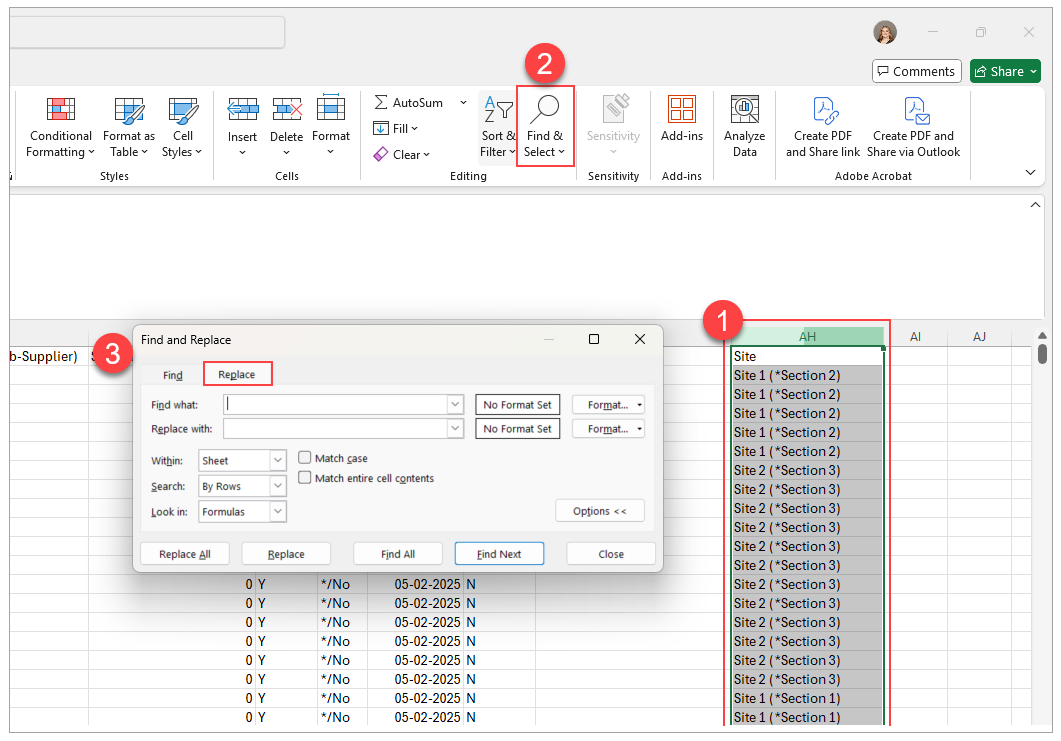This screenshot has width=1061, height=741.
Task: Click the green Share button
Action: coord(1005,71)
